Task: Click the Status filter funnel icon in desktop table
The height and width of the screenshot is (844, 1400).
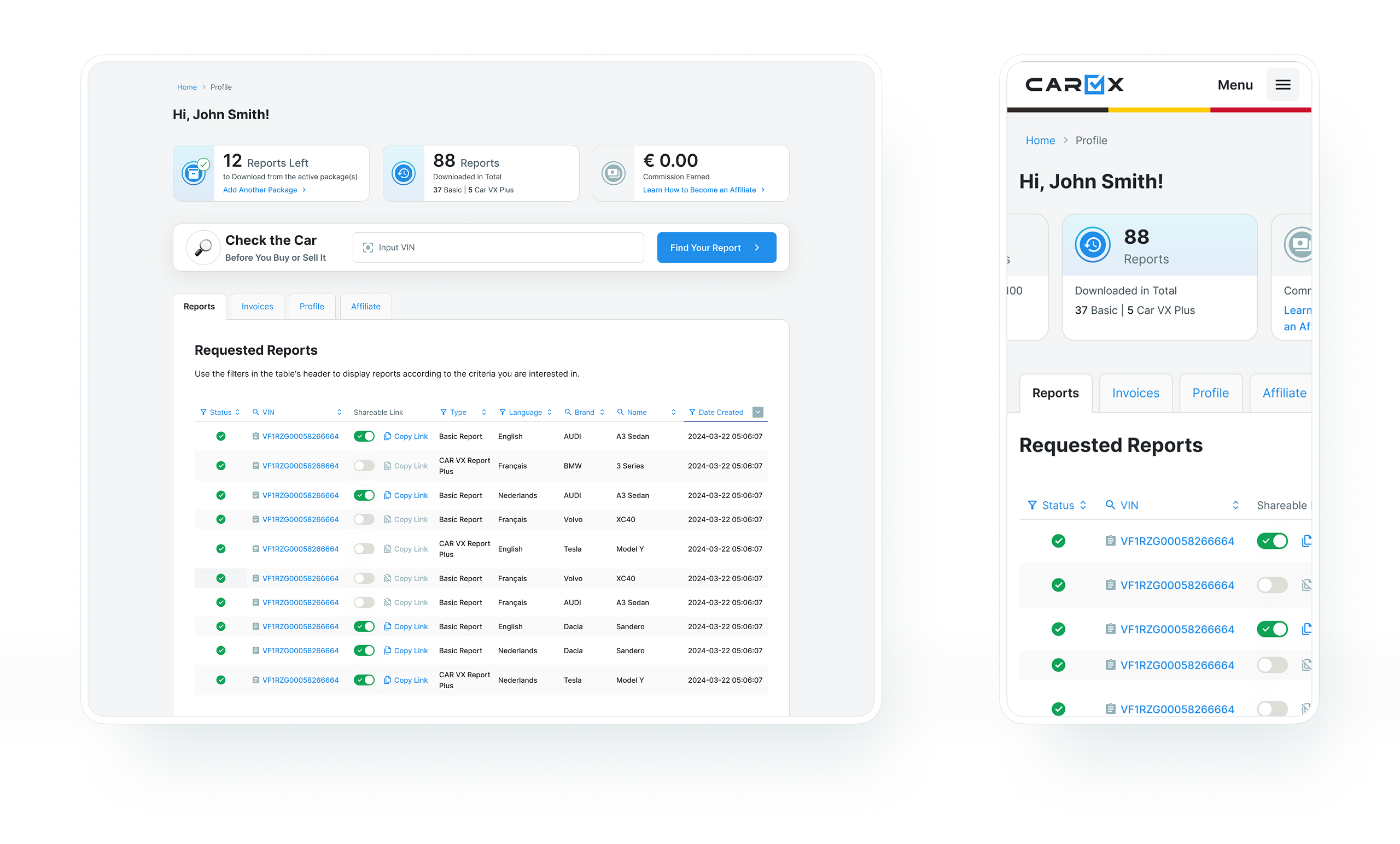Action: point(203,412)
